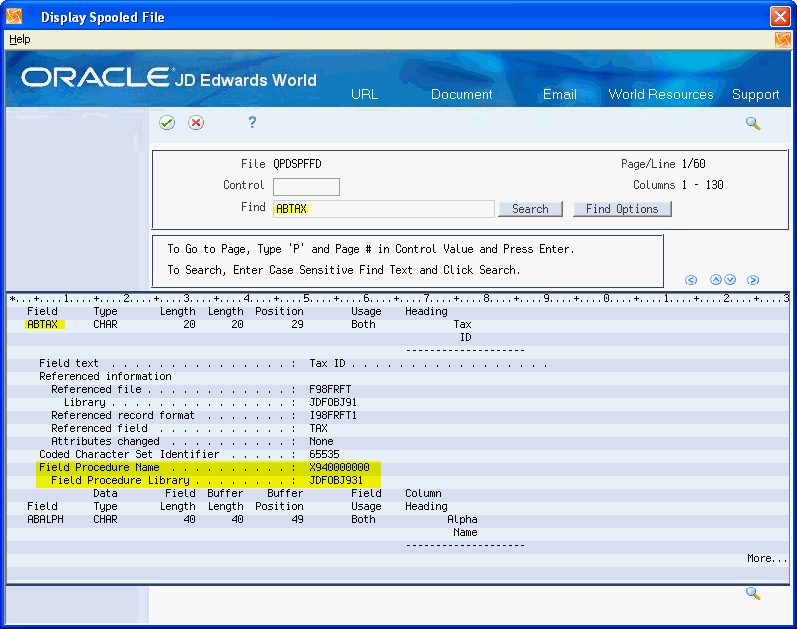Click the Coded Character Set value 65535
This screenshot has width=797, height=629.
(x=324, y=455)
